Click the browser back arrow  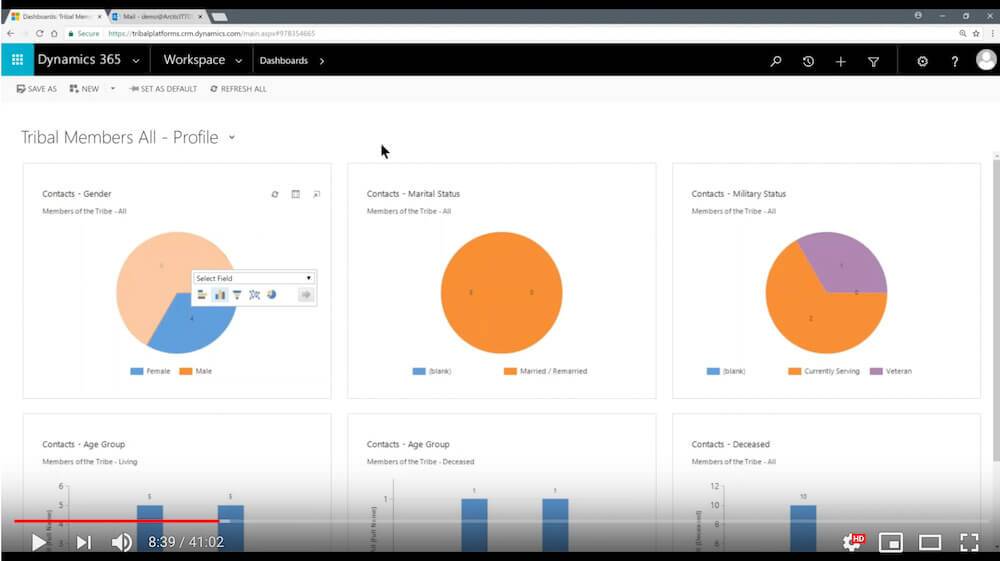pos(11,33)
